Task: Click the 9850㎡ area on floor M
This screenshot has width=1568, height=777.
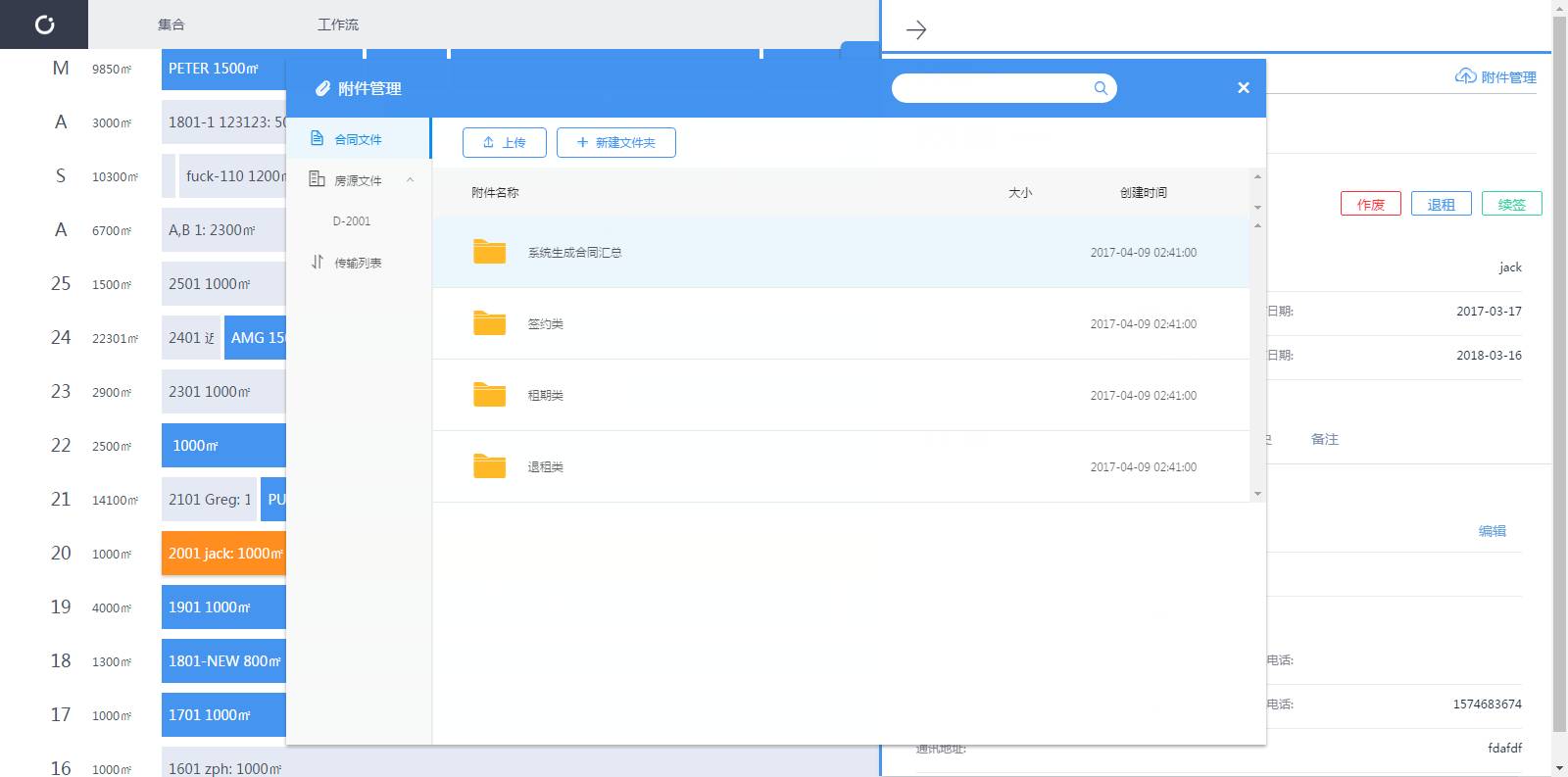Action: 112,69
